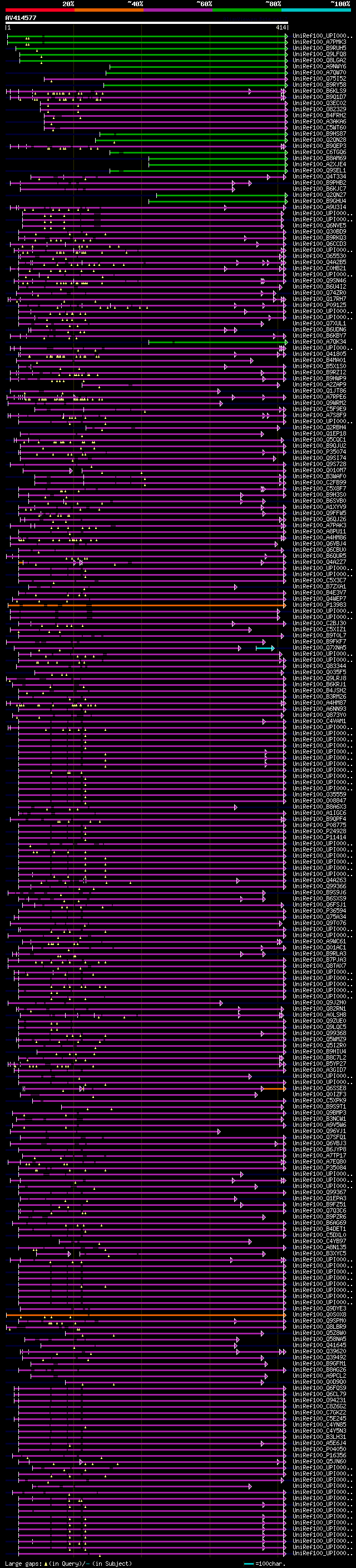The height and width of the screenshot is (1568, 356).
Task: Click the orange ~40% identity legend segment
Action: [109, 10]
